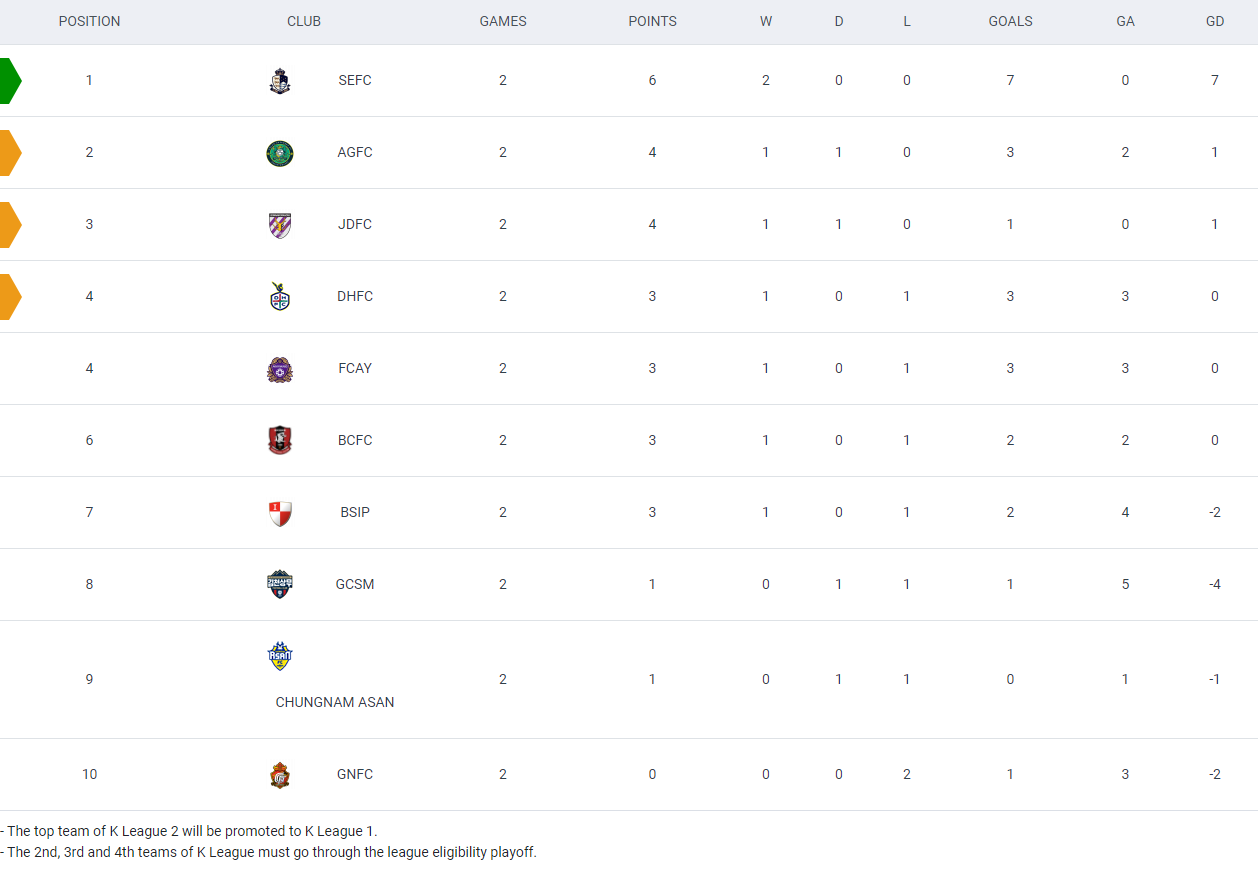Click the AGFC club crest icon
1258x871 pixels.
280,153
